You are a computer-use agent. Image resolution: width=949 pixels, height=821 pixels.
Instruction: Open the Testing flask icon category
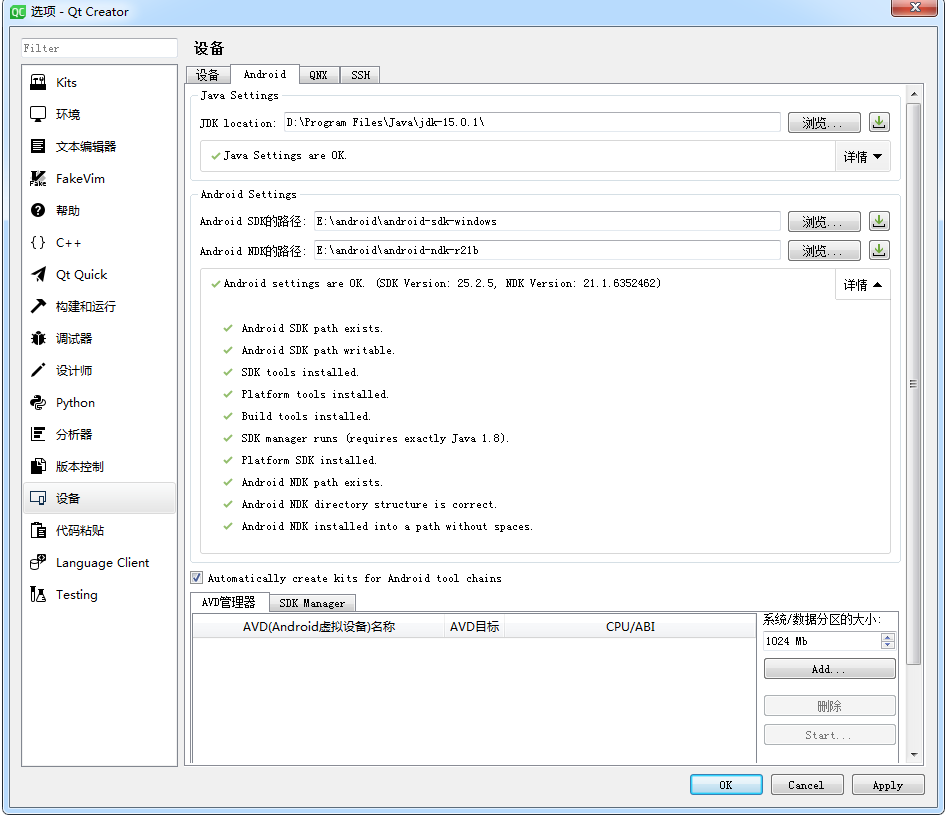pyautogui.click(x=38, y=595)
